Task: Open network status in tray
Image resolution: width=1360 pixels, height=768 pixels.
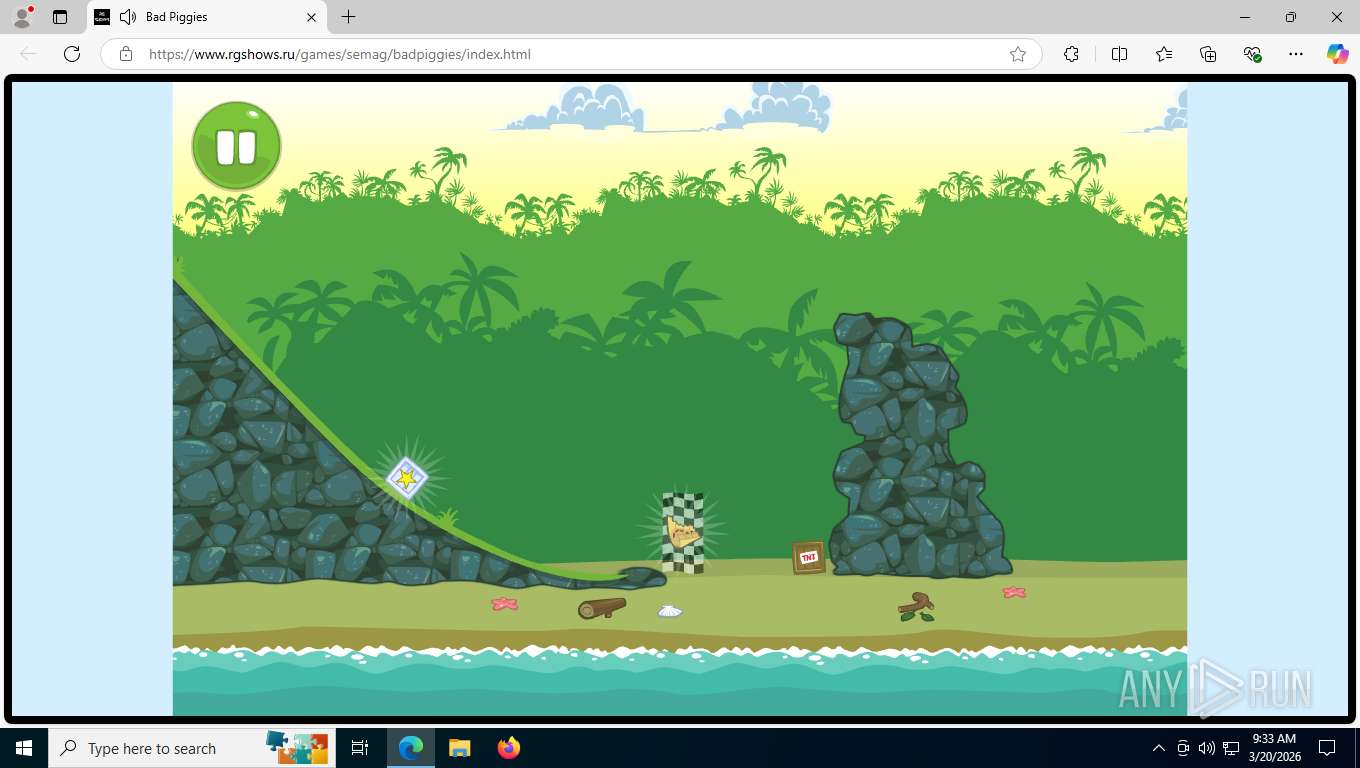Action: tap(1231, 748)
